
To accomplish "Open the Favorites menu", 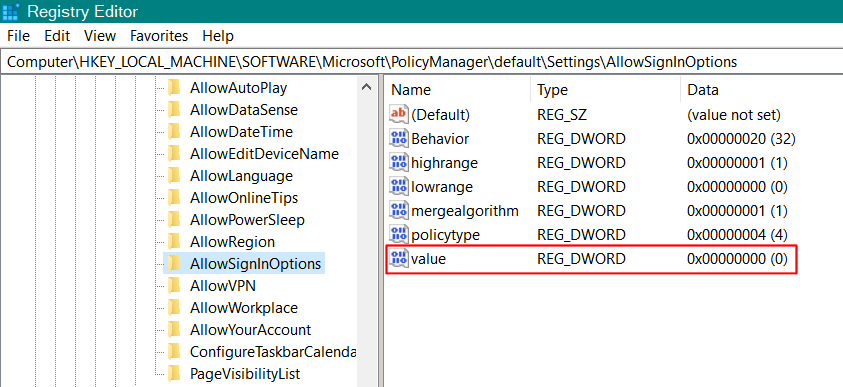I will [159, 36].
